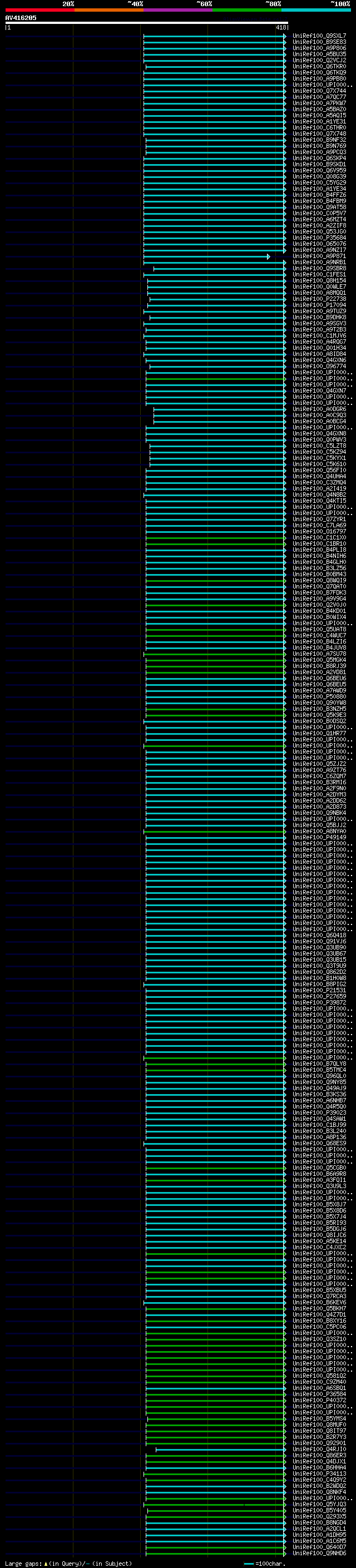
Task: Open hit UniRef100_A9ZT76
Action: pyautogui.click(x=319, y=770)
